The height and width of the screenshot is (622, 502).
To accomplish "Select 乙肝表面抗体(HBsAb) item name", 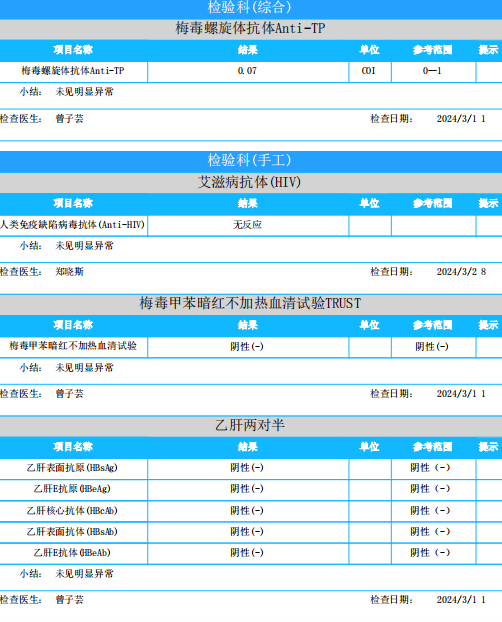I will [72, 532].
